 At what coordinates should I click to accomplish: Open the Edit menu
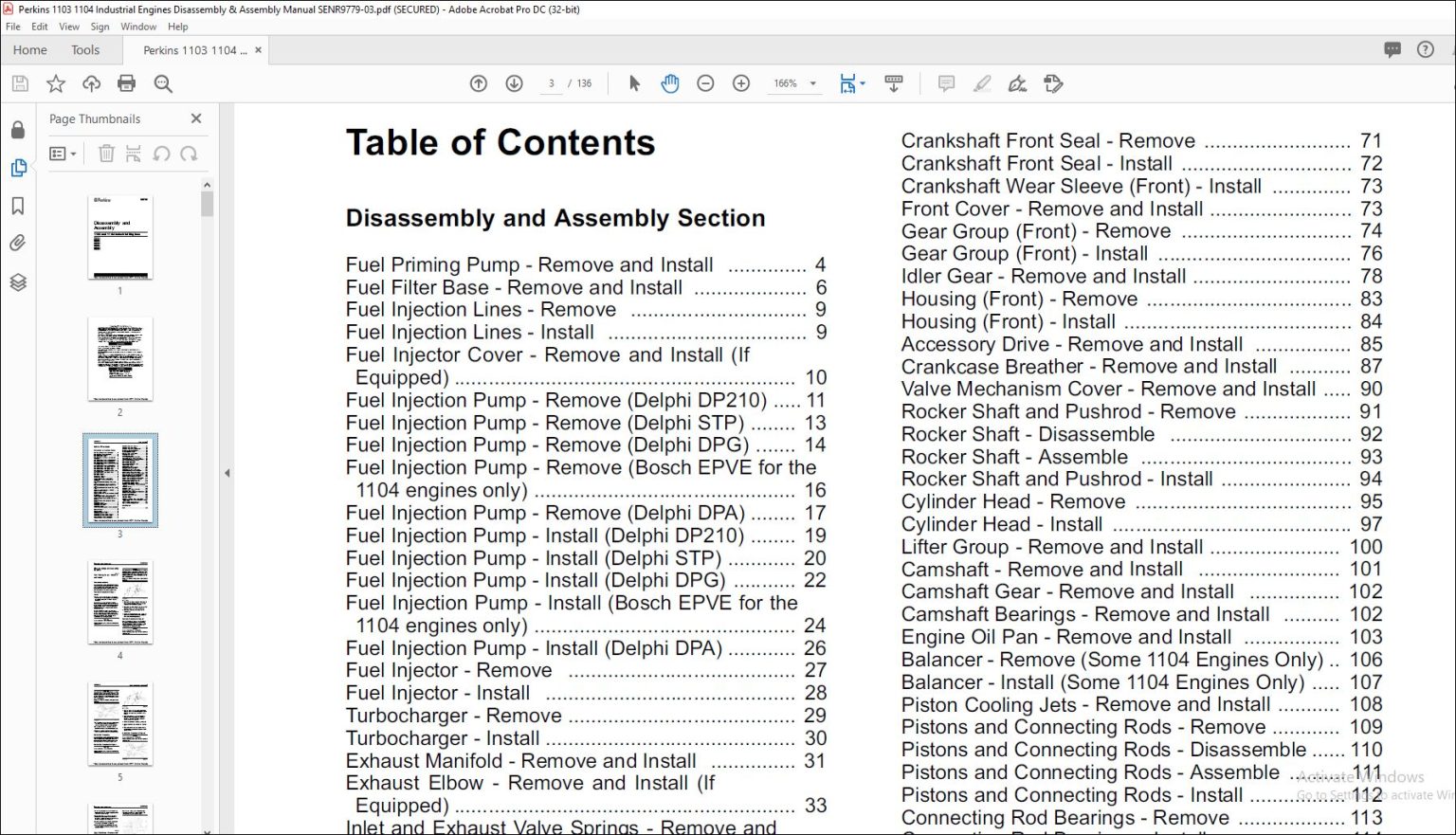click(x=40, y=27)
